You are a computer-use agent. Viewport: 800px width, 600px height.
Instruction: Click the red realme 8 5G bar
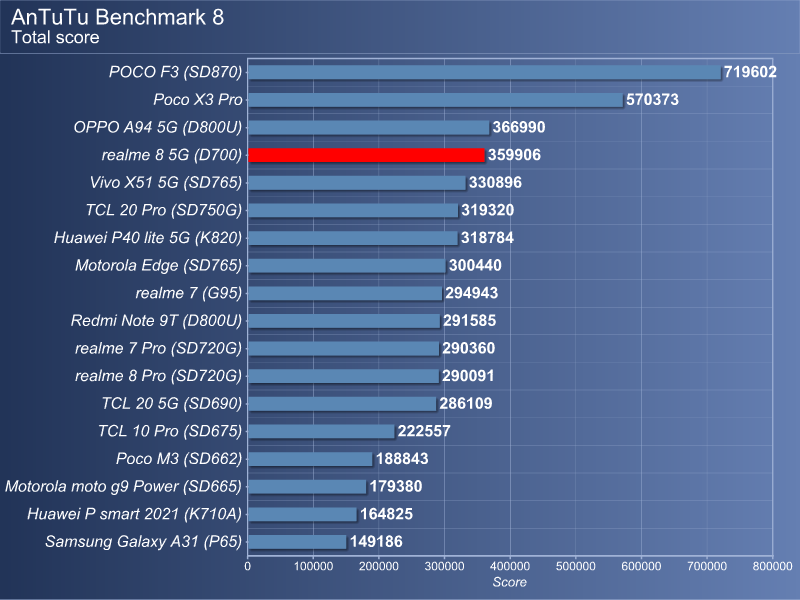coord(366,155)
